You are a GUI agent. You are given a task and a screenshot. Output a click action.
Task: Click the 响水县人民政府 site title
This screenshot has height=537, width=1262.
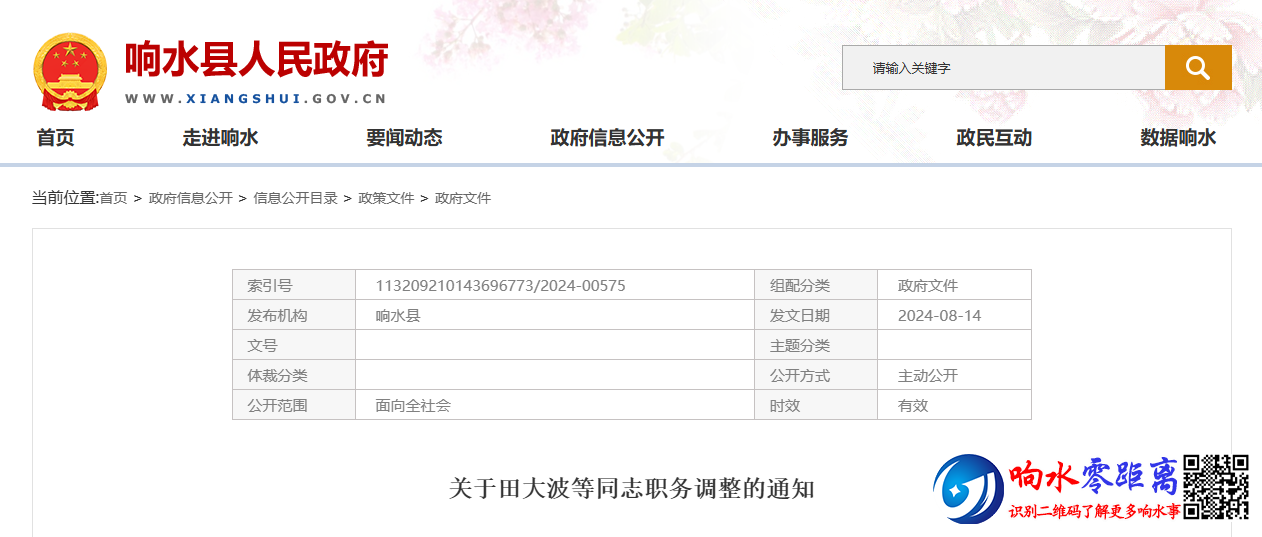point(256,60)
